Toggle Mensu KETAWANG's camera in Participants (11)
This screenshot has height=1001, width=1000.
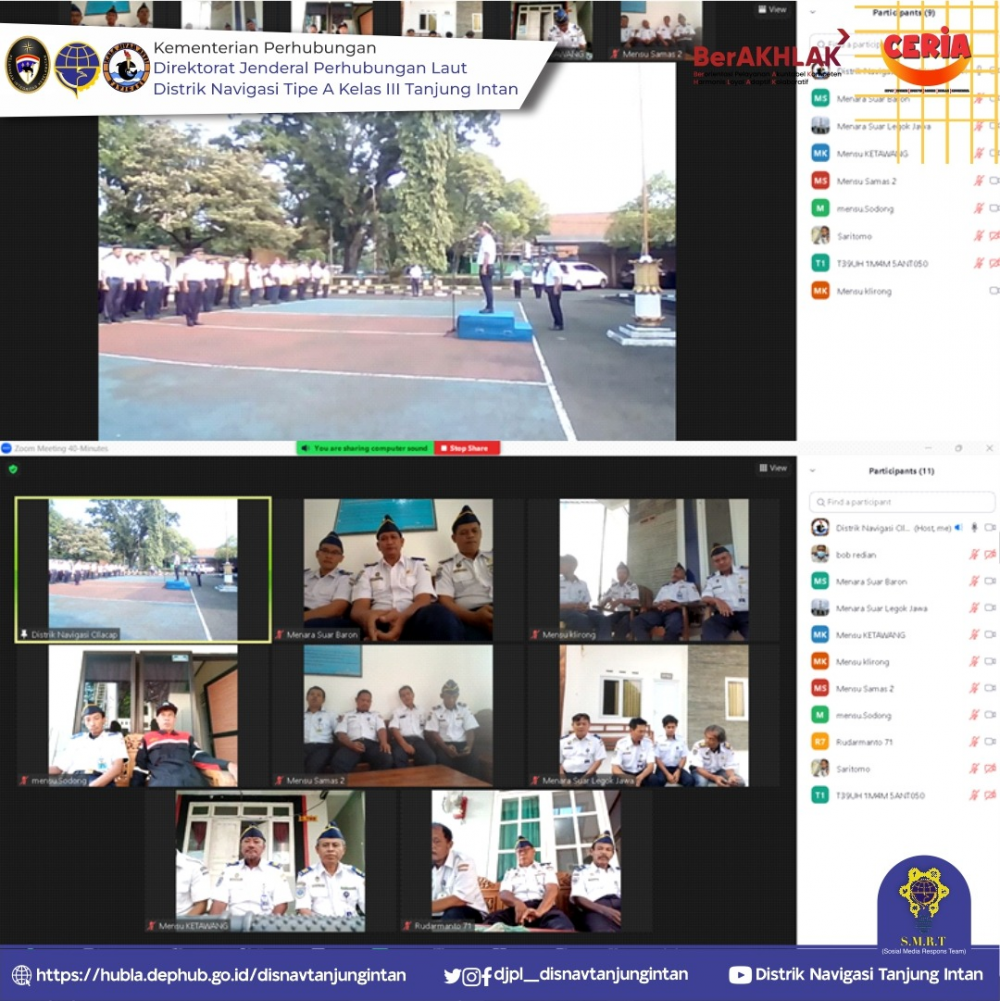pyautogui.click(x=990, y=635)
